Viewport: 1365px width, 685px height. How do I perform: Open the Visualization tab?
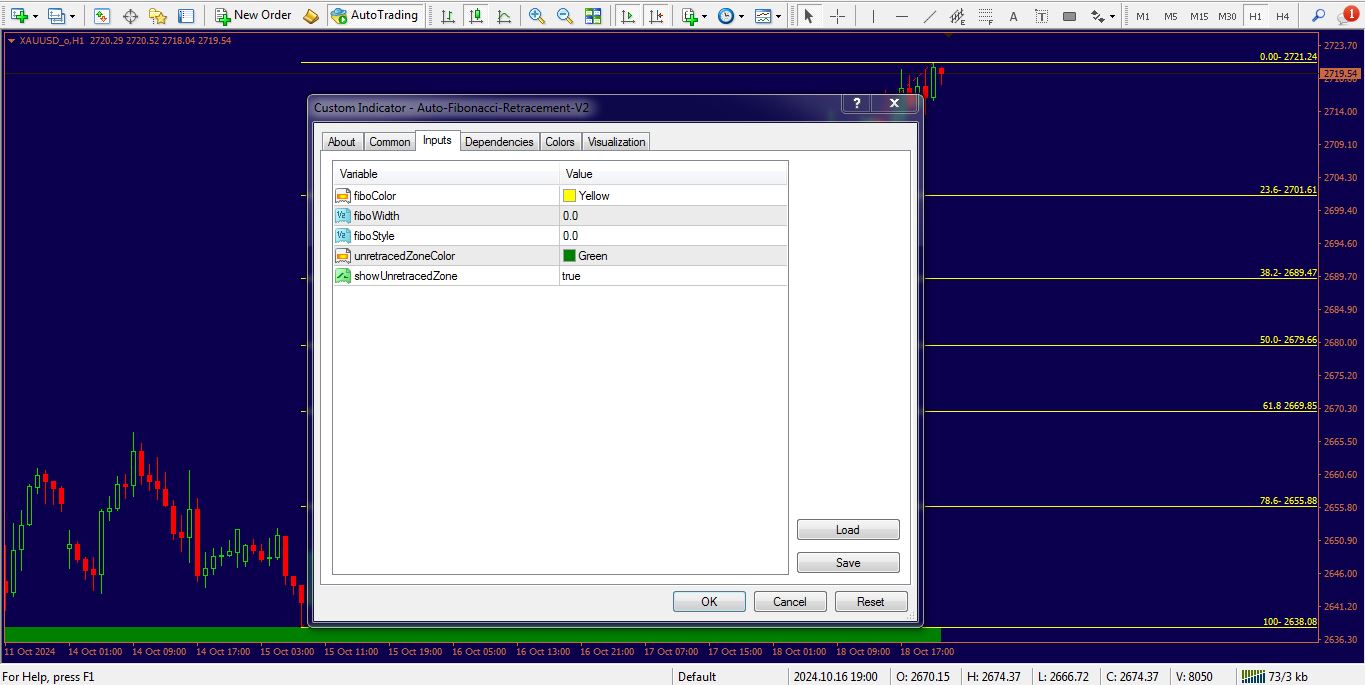click(616, 142)
